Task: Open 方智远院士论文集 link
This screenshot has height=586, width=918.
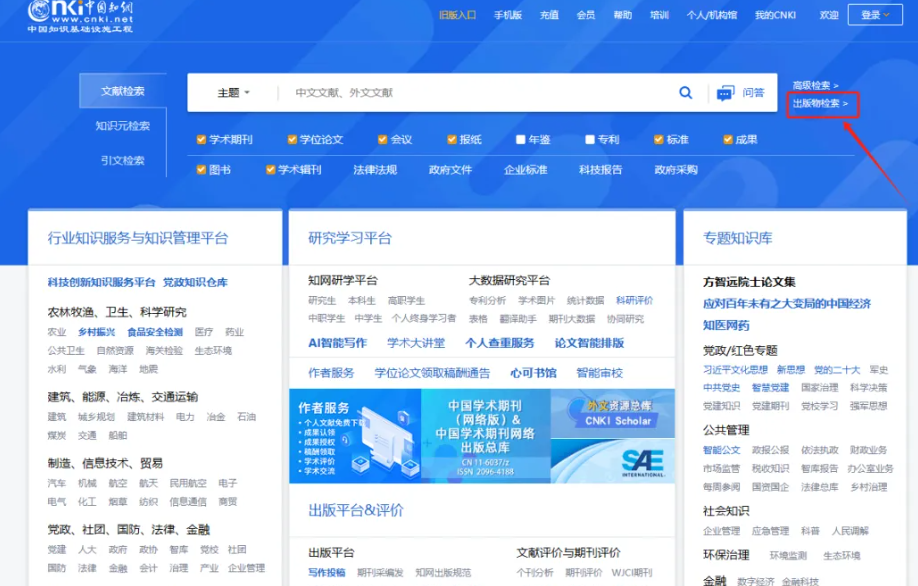Action: coord(749,282)
